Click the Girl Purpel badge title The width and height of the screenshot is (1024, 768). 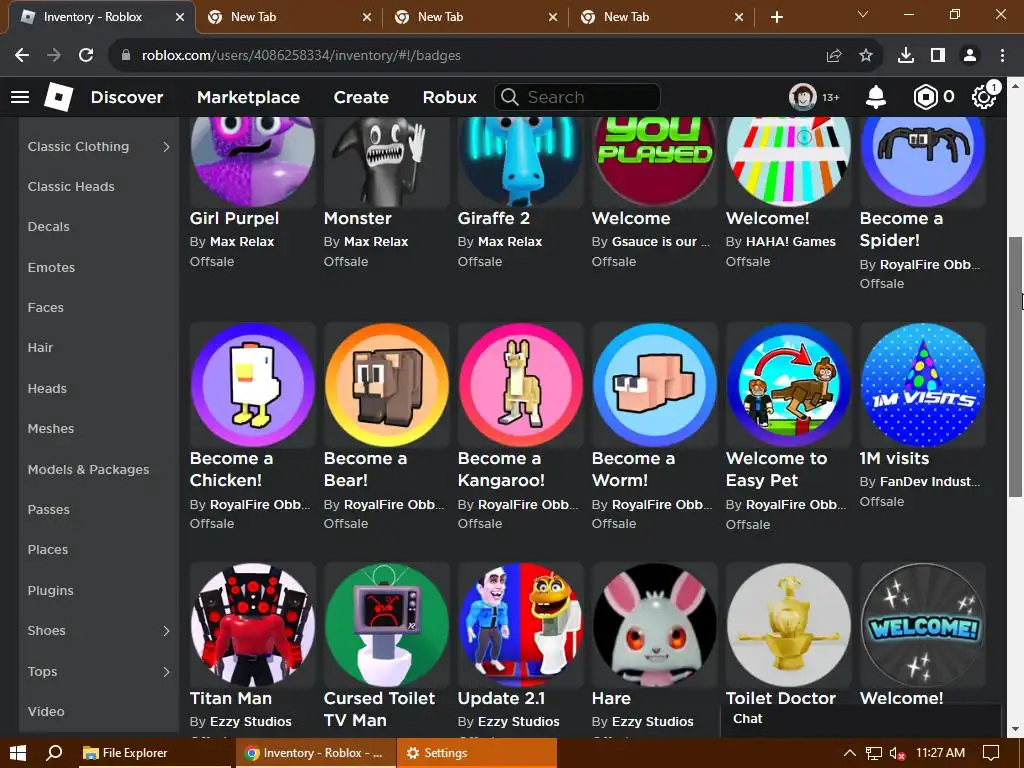click(234, 218)
